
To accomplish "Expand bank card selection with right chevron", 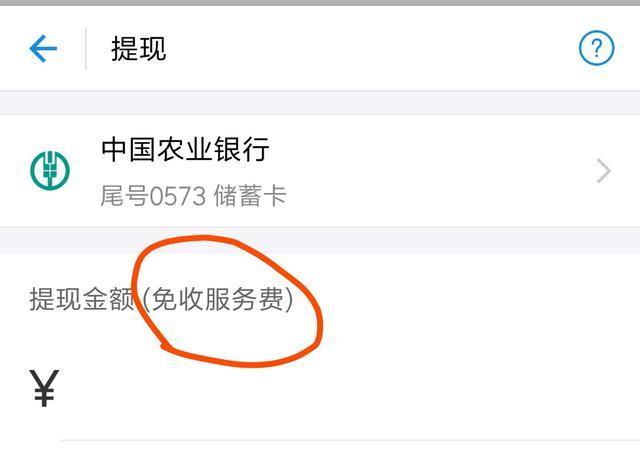I will pyautogui.click(x=603, y=171).
